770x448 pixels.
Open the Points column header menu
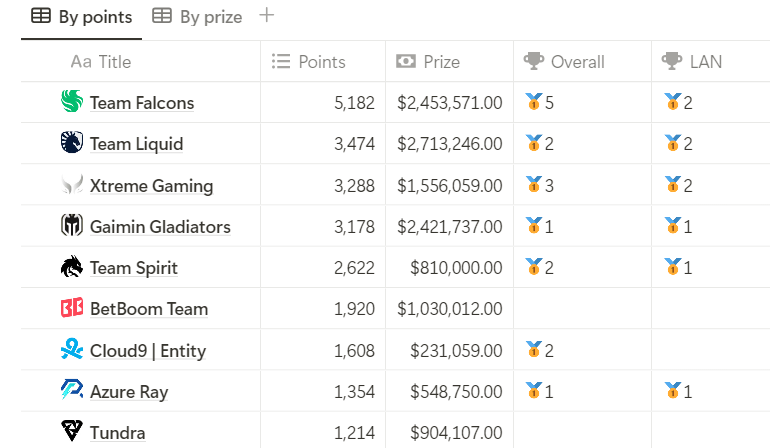[x=323, y=61]
